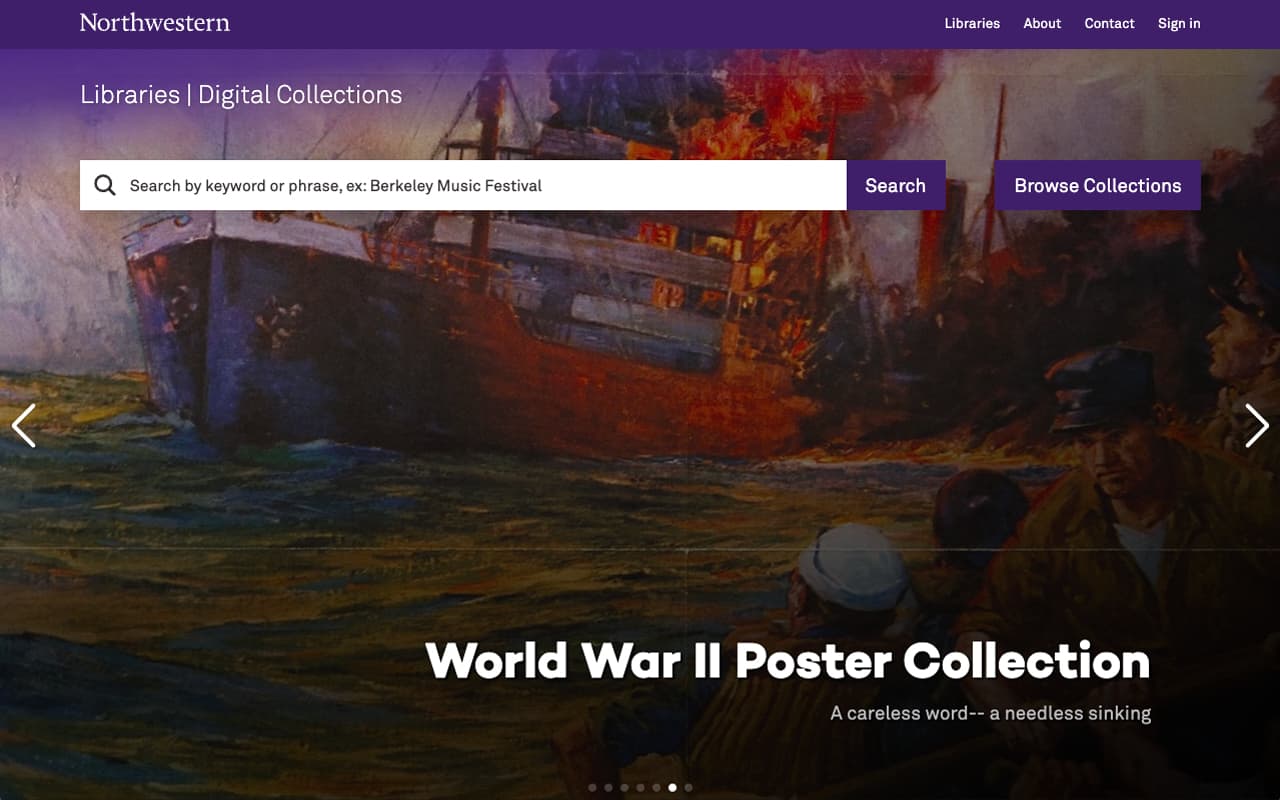Click the Northwestern wordmark logo
1280x800 pixels.
click(x=154, y=22)
